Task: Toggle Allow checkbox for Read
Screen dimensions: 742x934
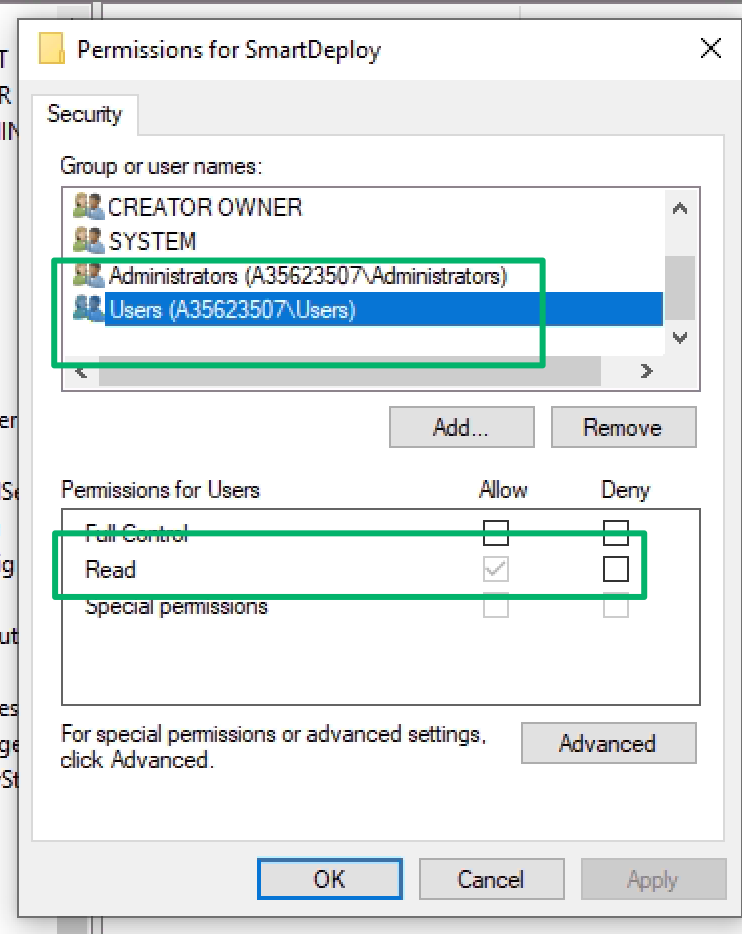Action: point(495,569)
